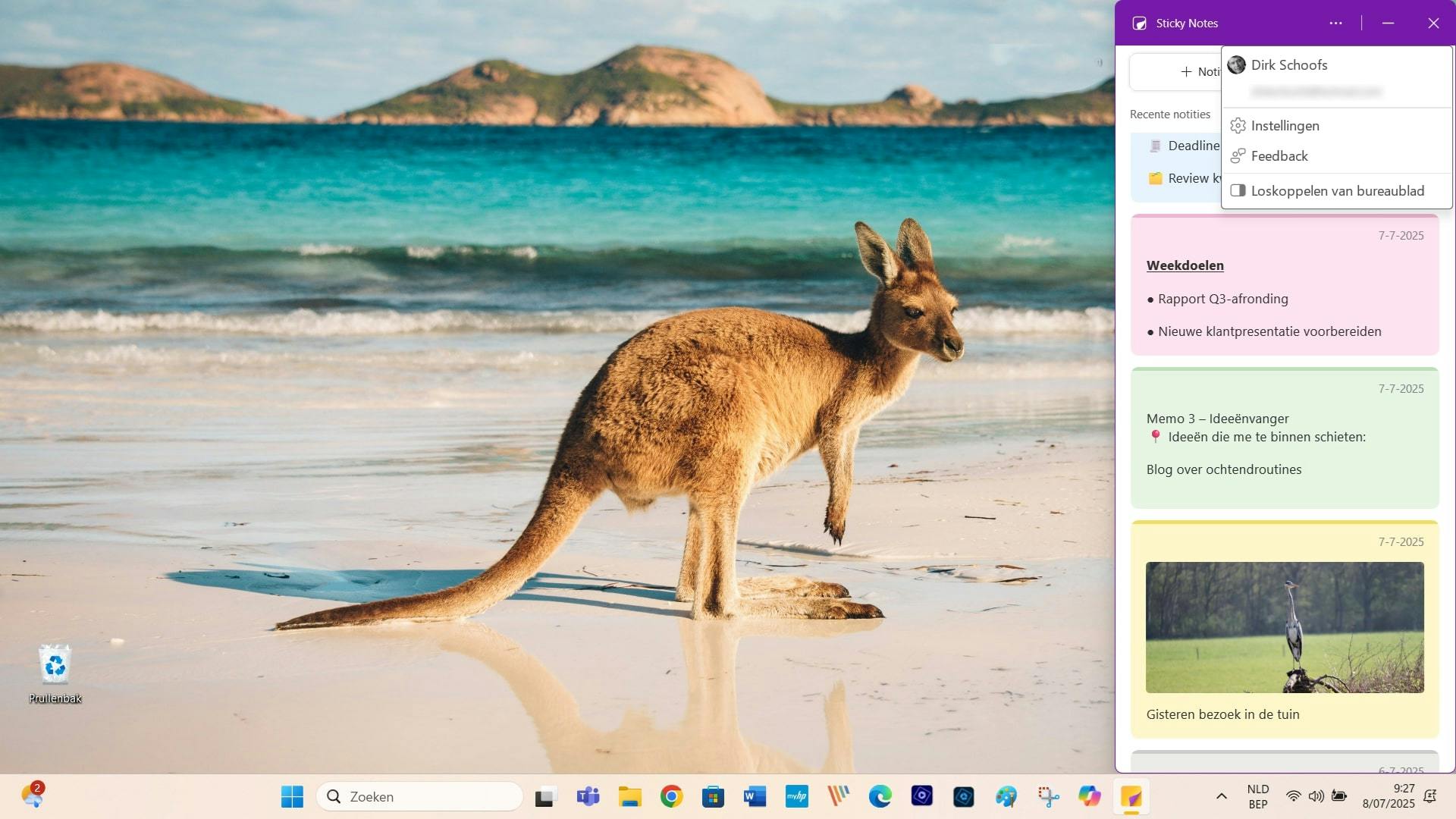Click the three-dots more options icon

[1335, 24]
